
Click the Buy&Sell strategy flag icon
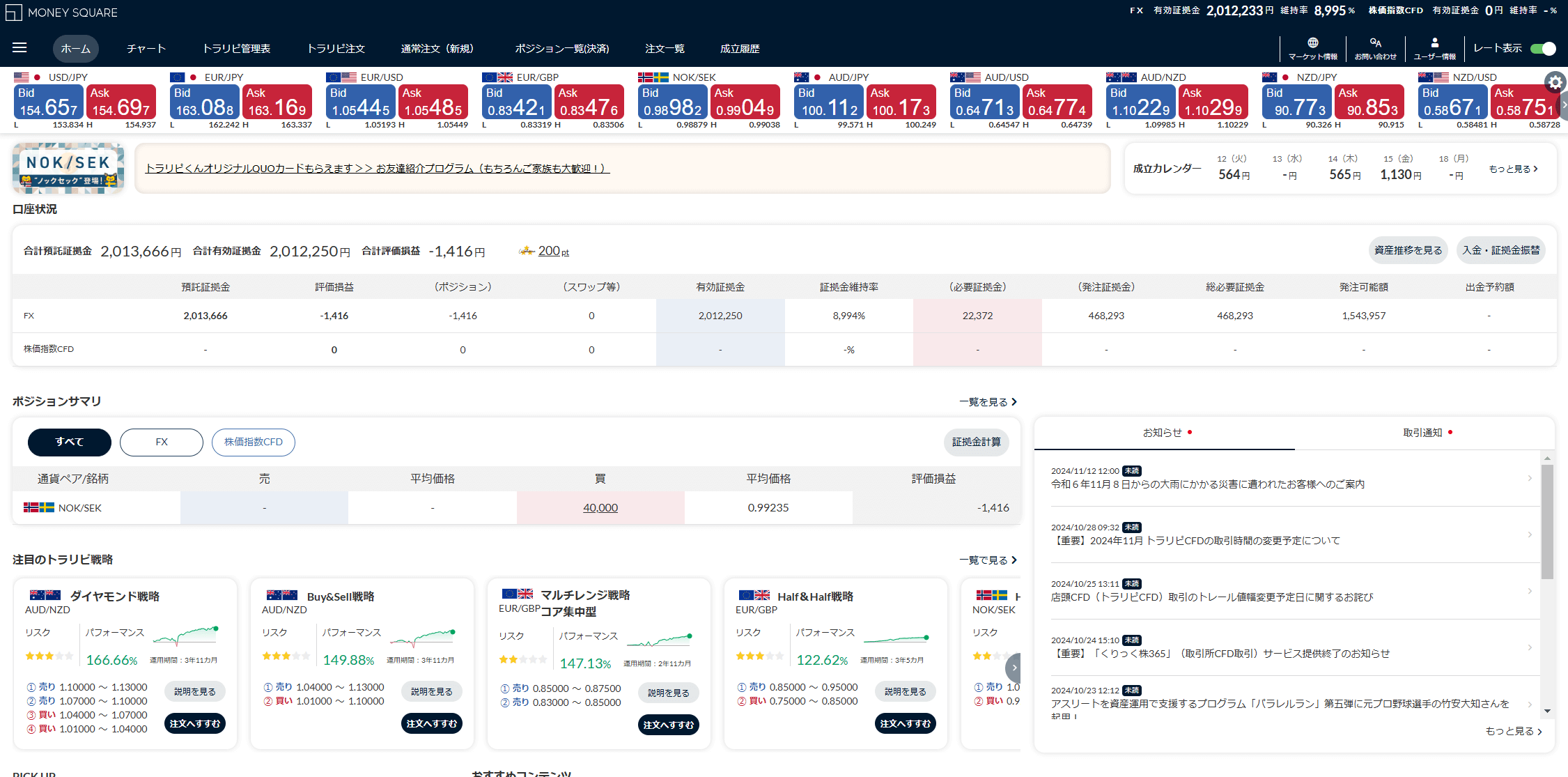282,595
